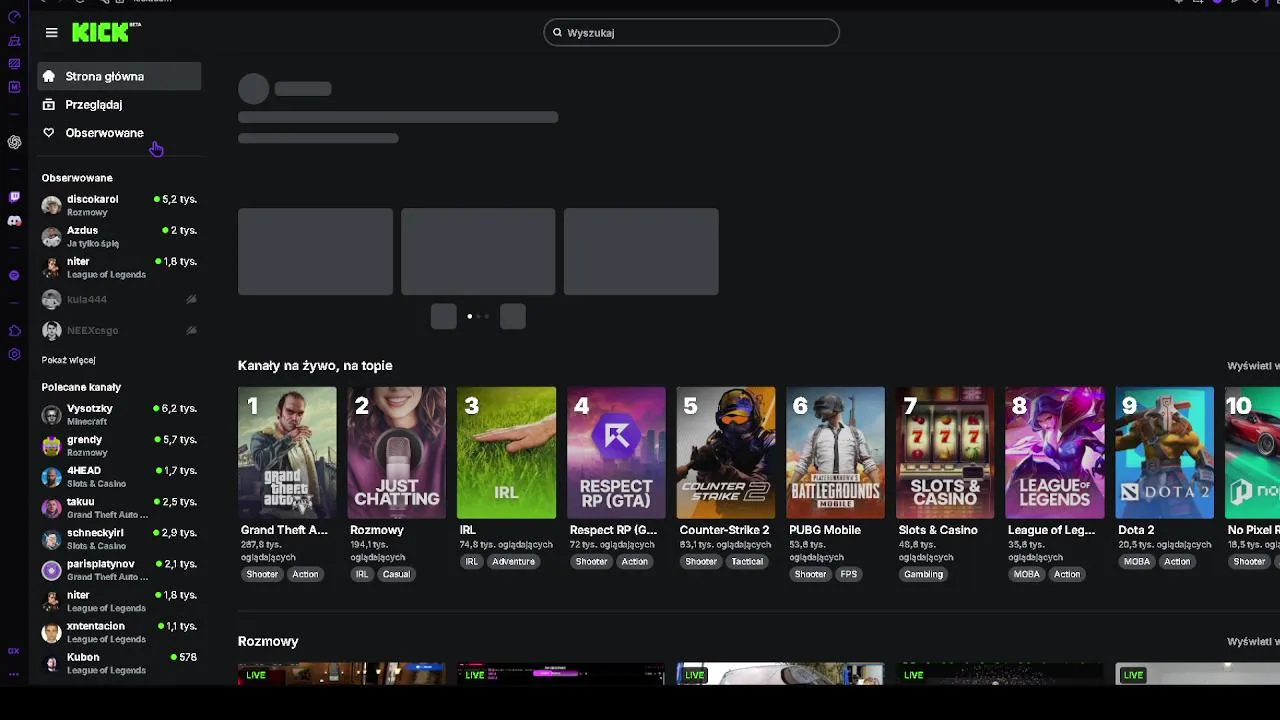Viewport: 1280px width, 720px height.
Task: Click '6,2 tys.' viewer count for Vysotzky
Action: coord(179,409)
